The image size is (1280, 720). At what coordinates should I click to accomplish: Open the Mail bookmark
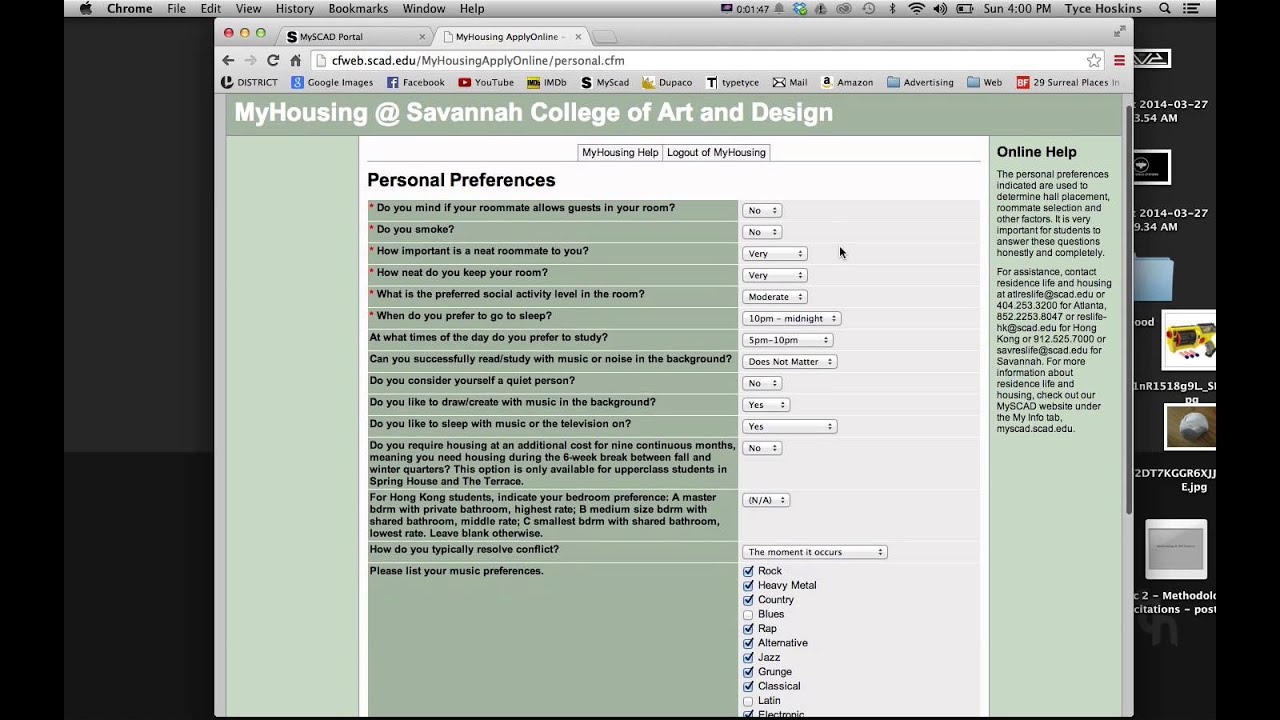tap(790, 82)
